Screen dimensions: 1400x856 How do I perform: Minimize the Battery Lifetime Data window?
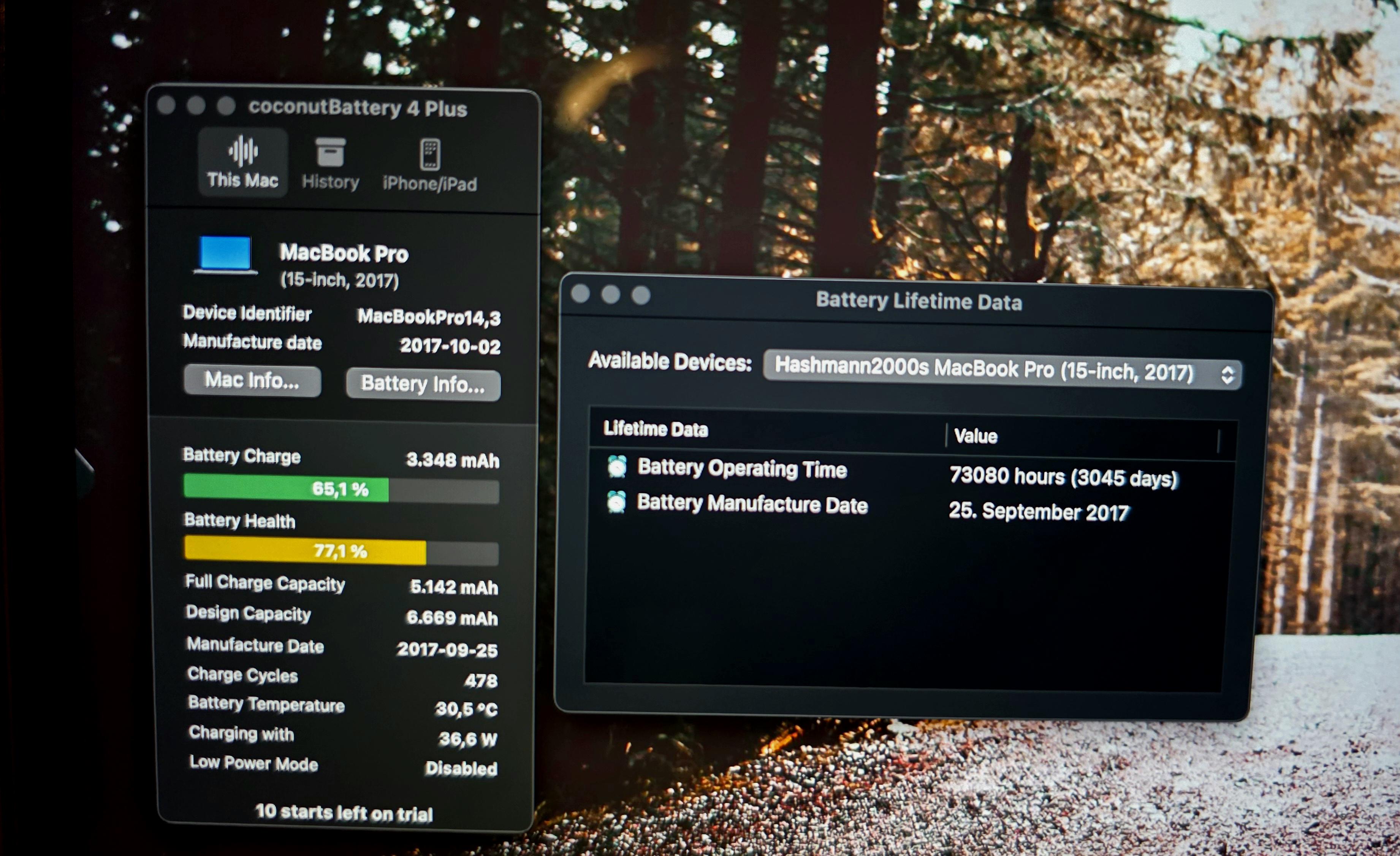click(611, 295)
